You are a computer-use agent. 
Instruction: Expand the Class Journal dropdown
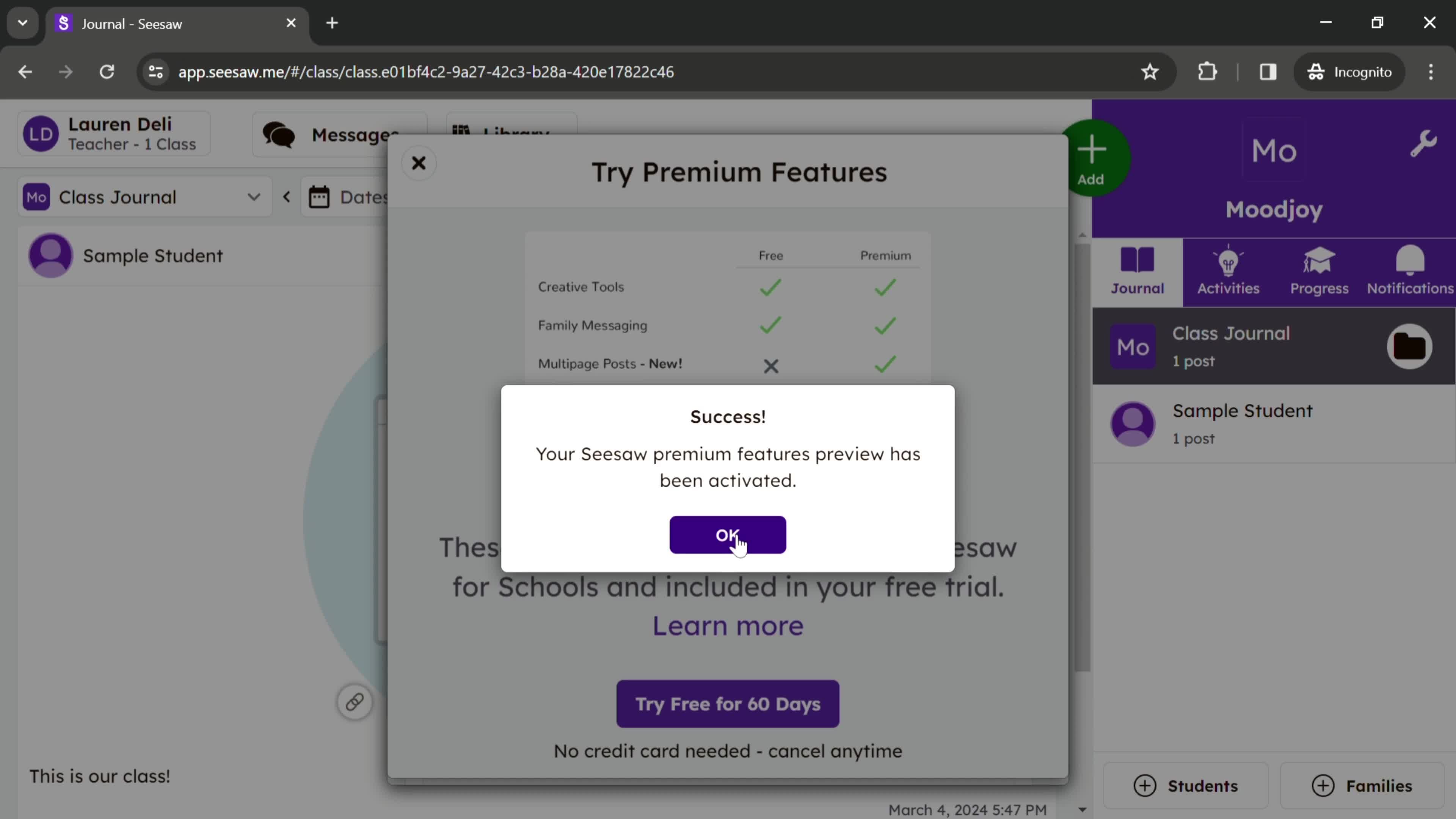tap(145, 197)
